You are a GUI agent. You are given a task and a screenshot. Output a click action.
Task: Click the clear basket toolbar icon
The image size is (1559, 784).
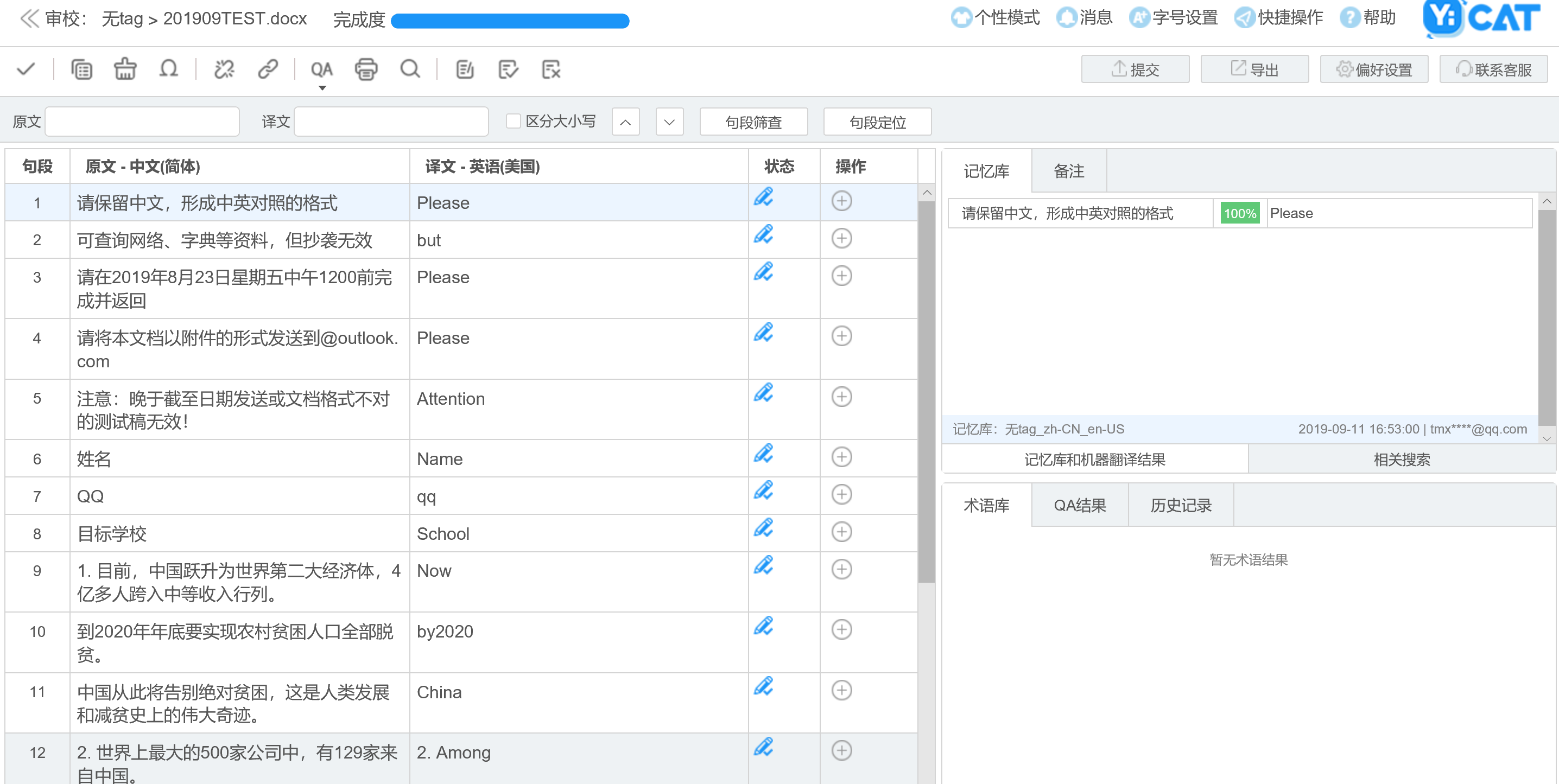pyautogui.click(x=125, y=69)
